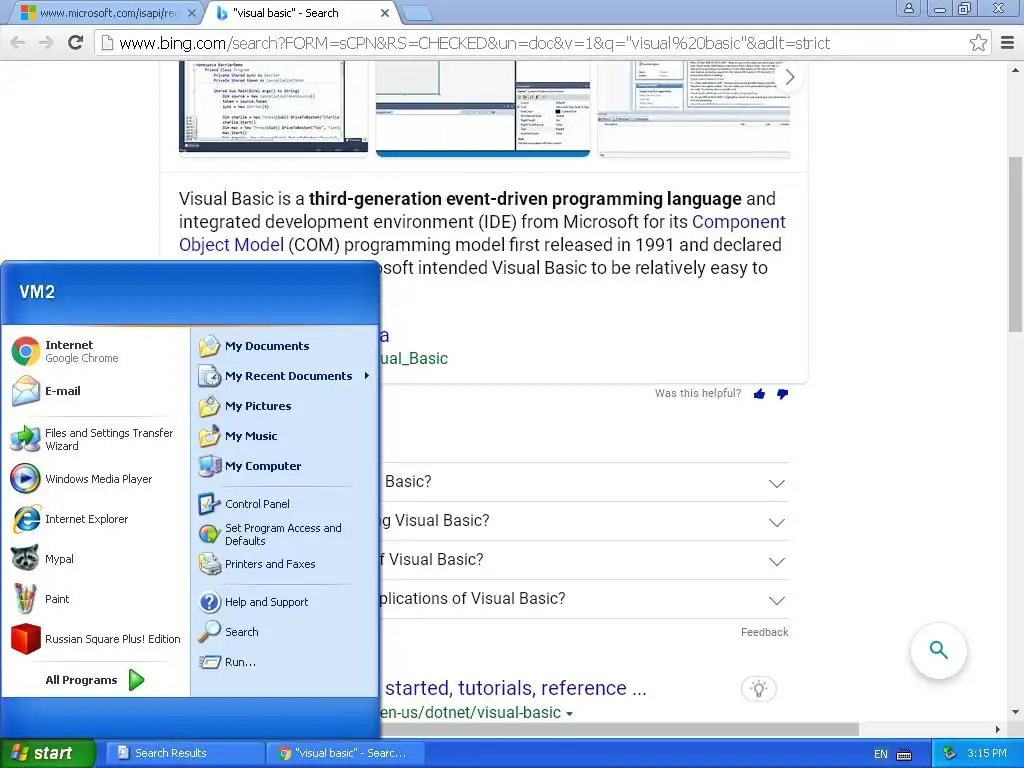Click the safely remove hardware tray icon
Screen dimensions: 1024x768
click(949, 754)
